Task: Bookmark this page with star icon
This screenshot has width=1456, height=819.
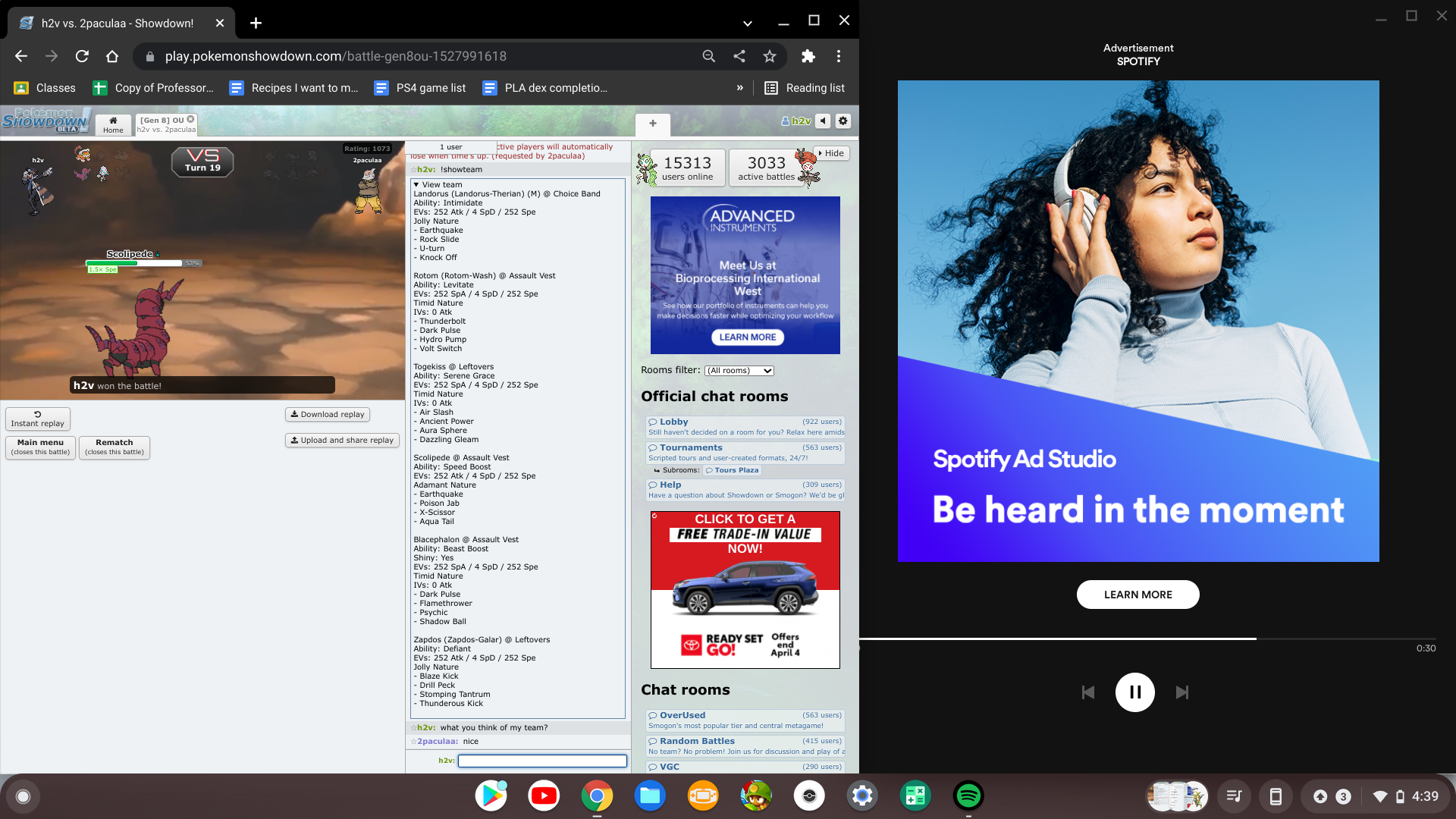Action: 770,56
